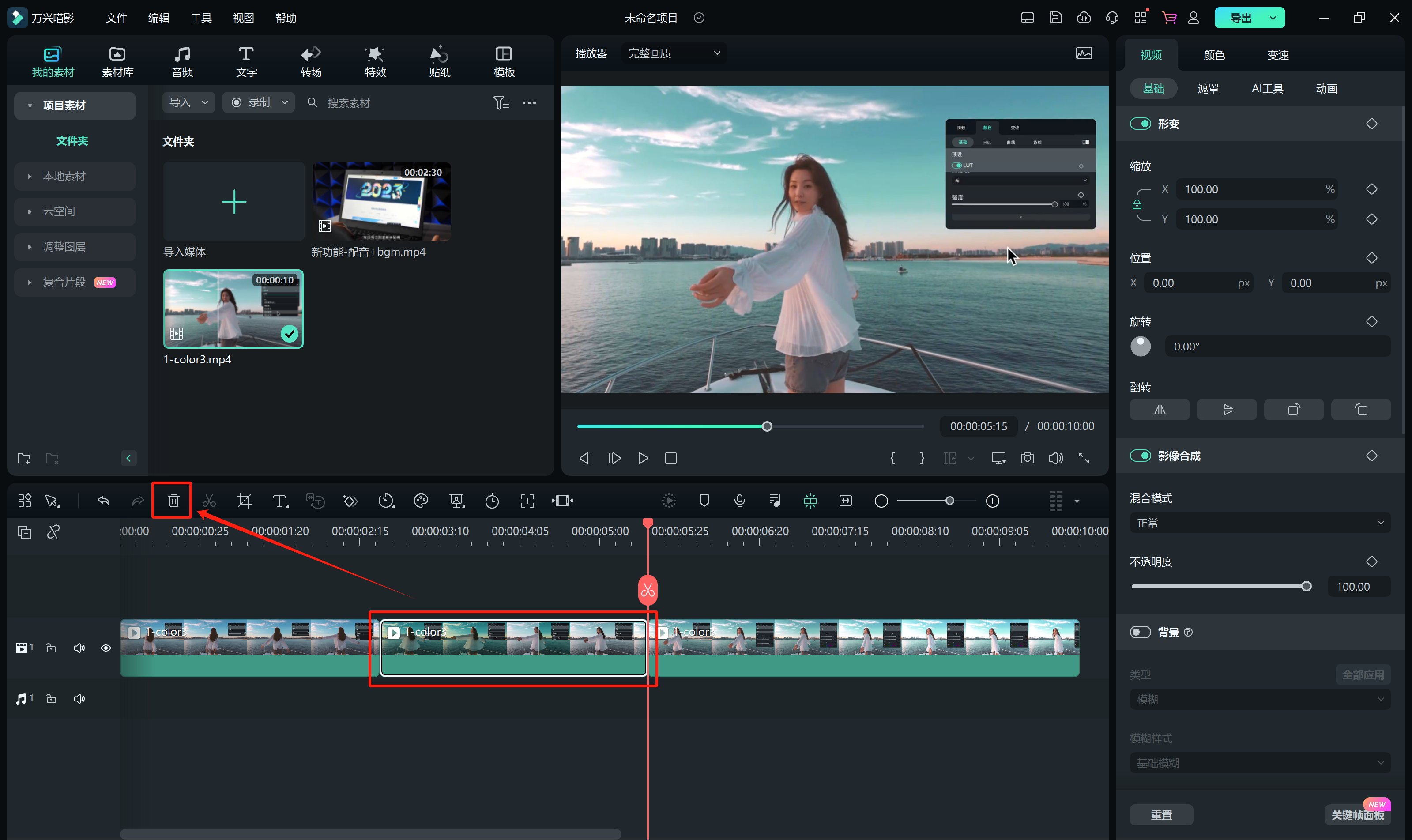Click the 重置 reset button
The height and width of the screenshot is (840, 1412).
click(1161, 815)
